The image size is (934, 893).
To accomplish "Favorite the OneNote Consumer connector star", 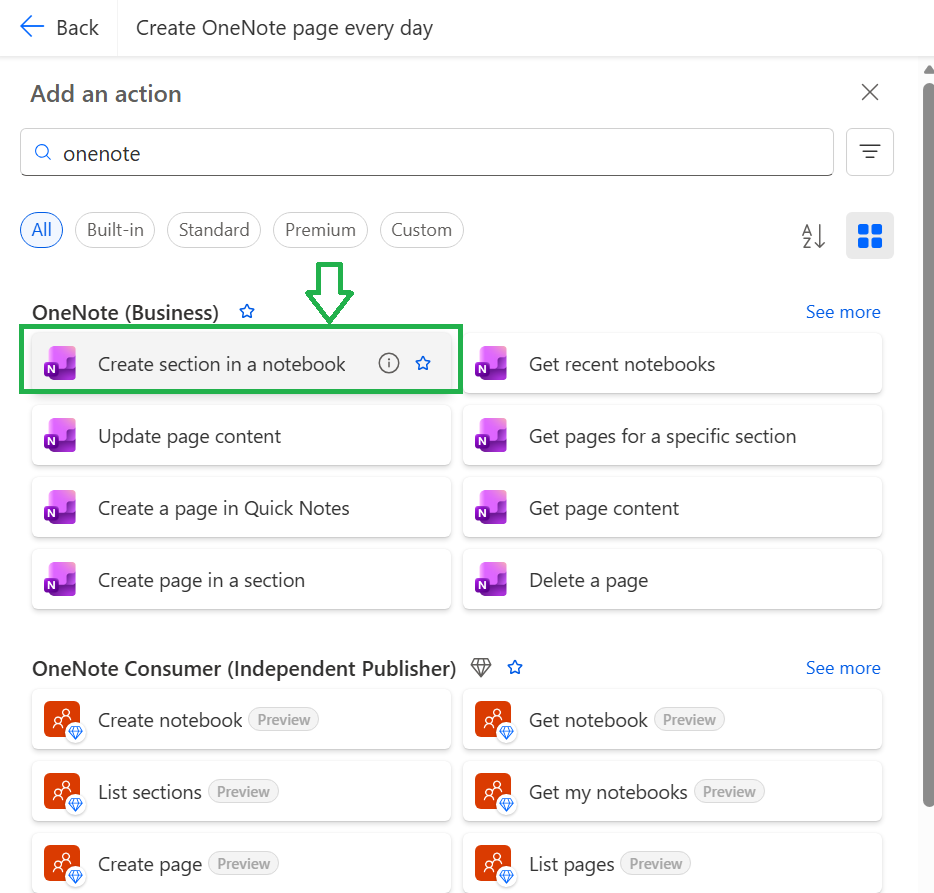I will [x=515, y=667].
